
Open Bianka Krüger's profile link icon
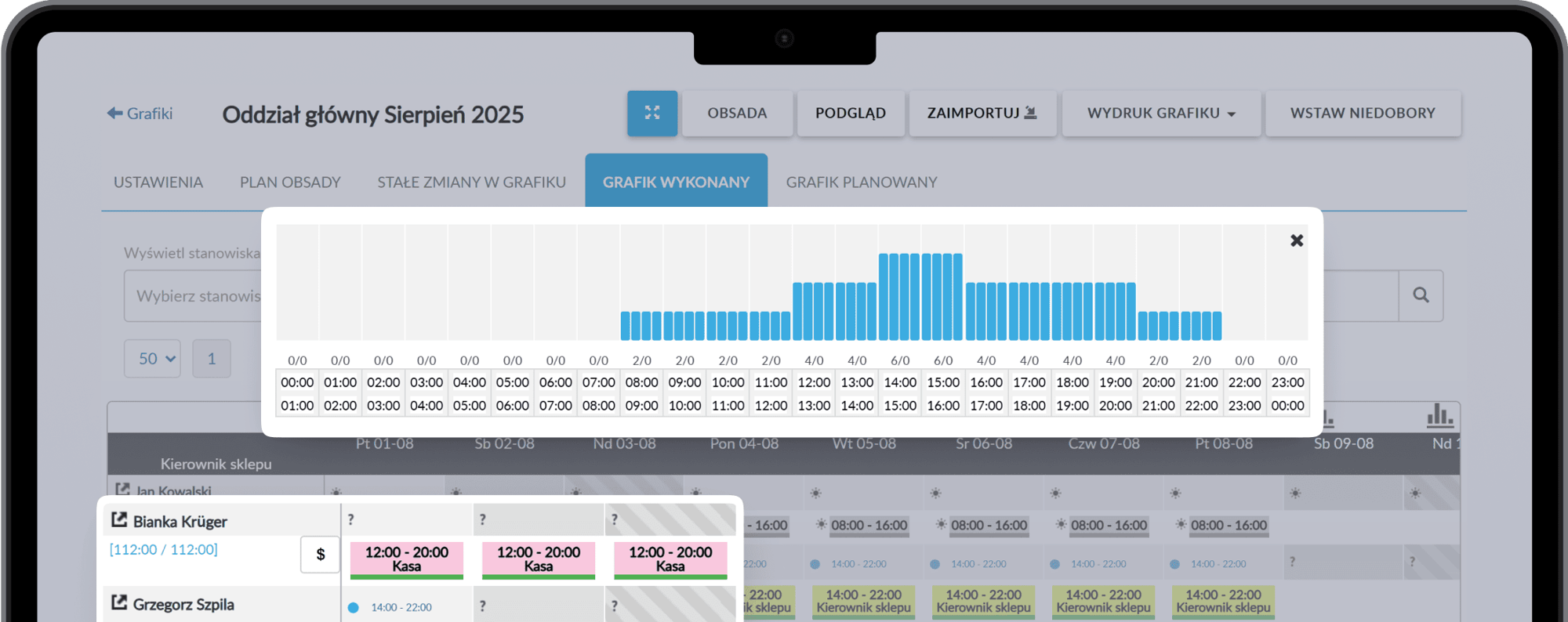click(x=119, y=520)
